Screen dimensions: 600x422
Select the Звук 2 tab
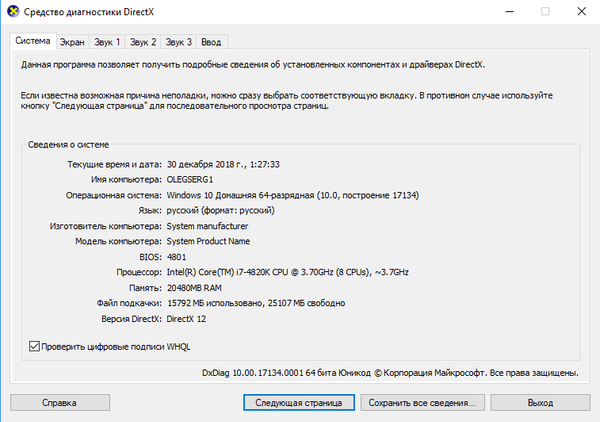tap(143, 42)
